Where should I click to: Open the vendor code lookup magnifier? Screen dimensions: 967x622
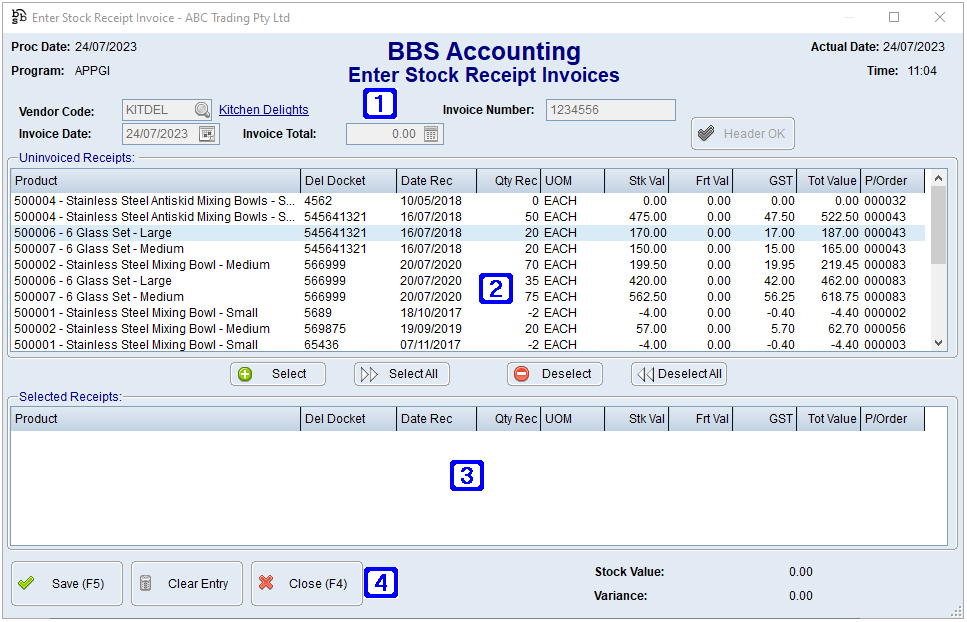(x=199, y=110)
